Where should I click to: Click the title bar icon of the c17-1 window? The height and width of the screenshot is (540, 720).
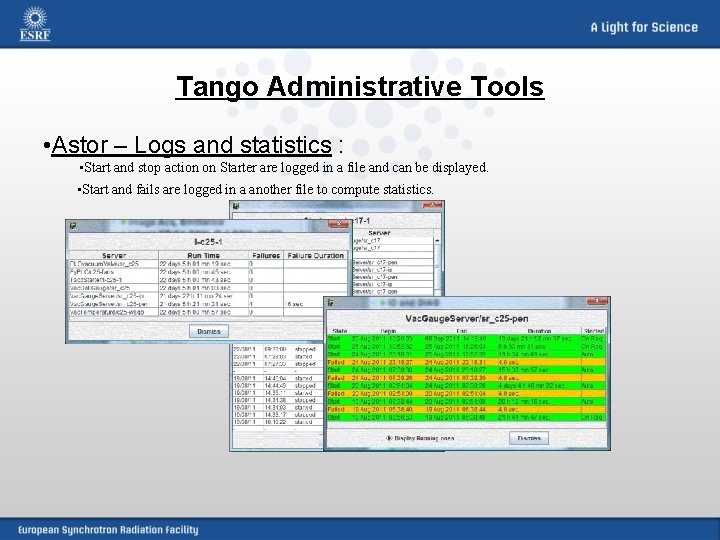[x=236, y=206]
